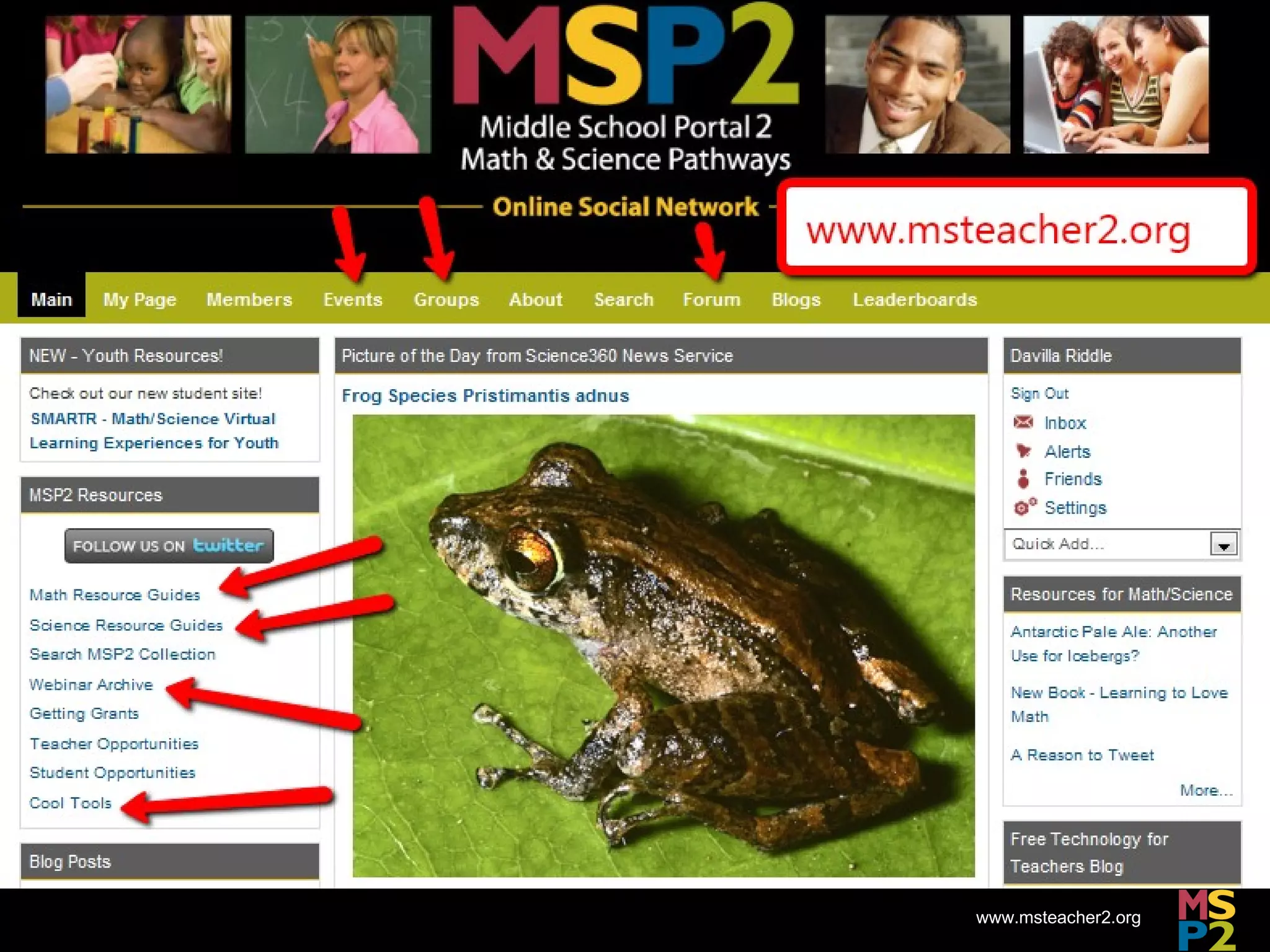Expand the Quick Add dropdown arrow

click(1223, 545)
